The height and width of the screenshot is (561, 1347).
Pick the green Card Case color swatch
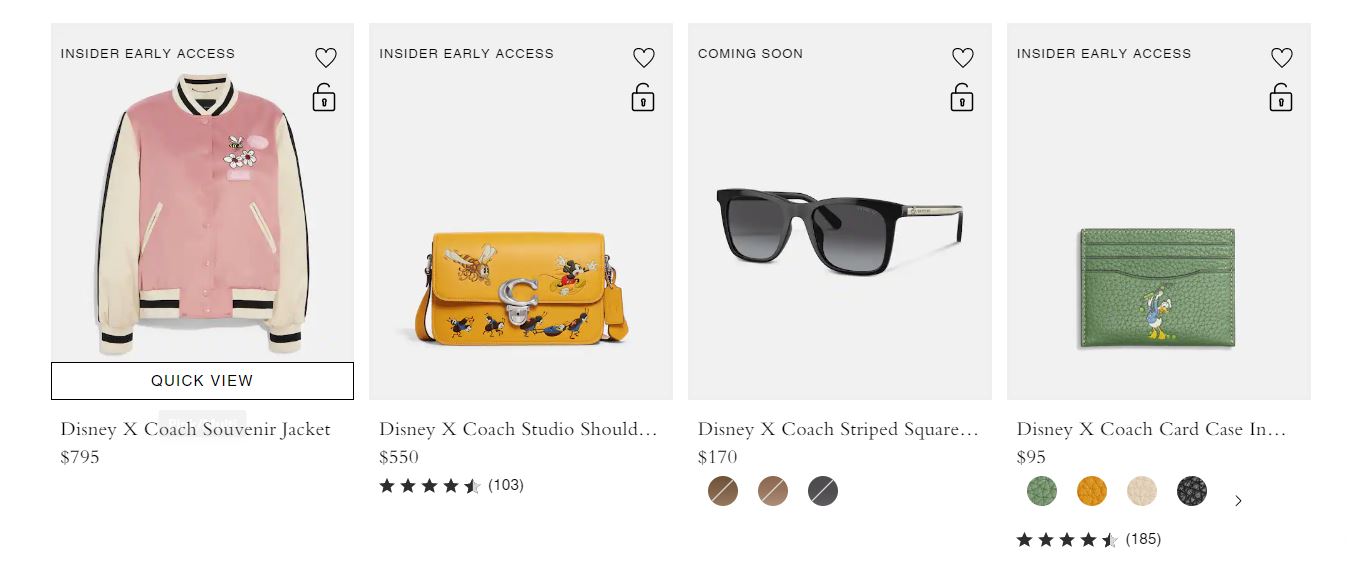(x=1042, y=491)
